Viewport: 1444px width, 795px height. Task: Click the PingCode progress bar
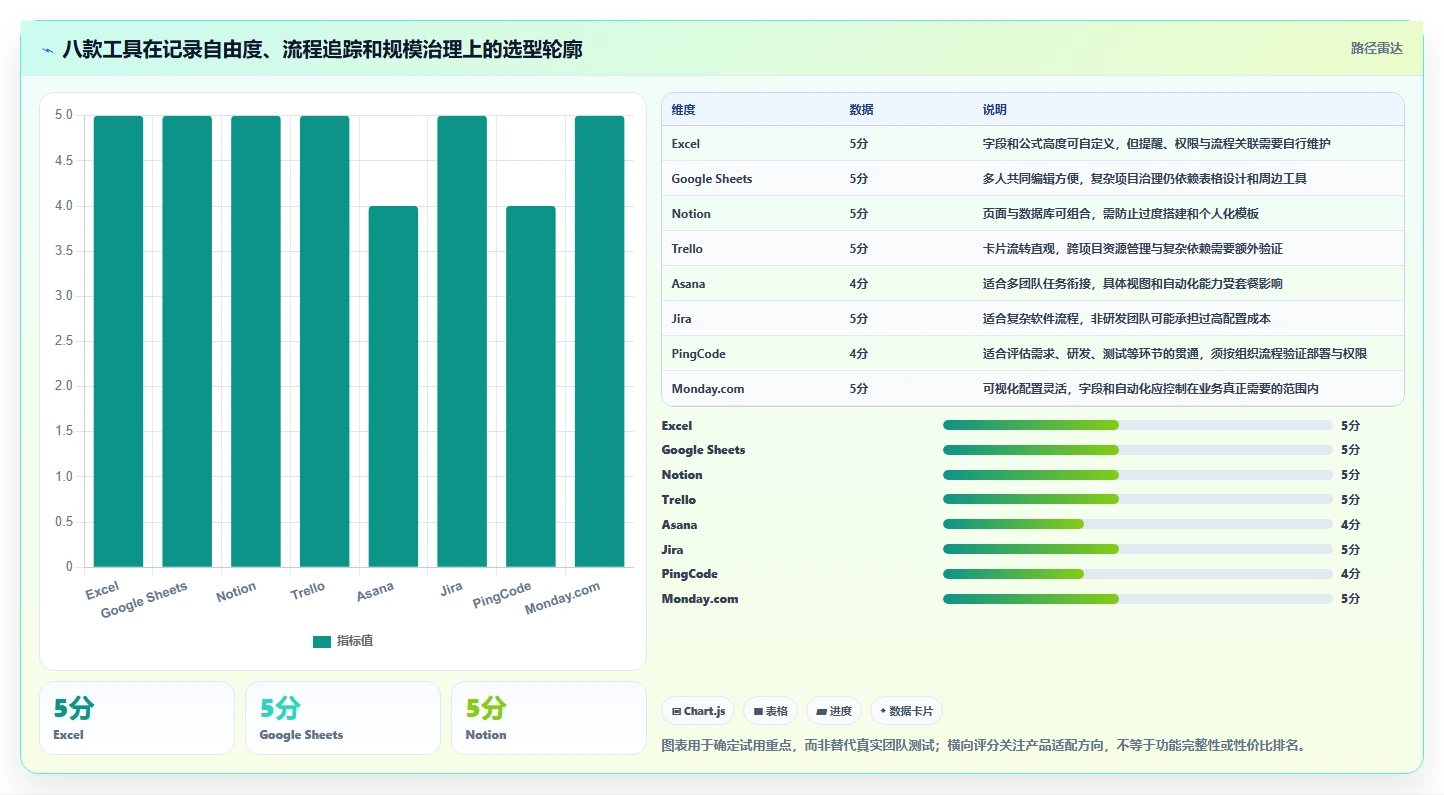point(1138,574)
